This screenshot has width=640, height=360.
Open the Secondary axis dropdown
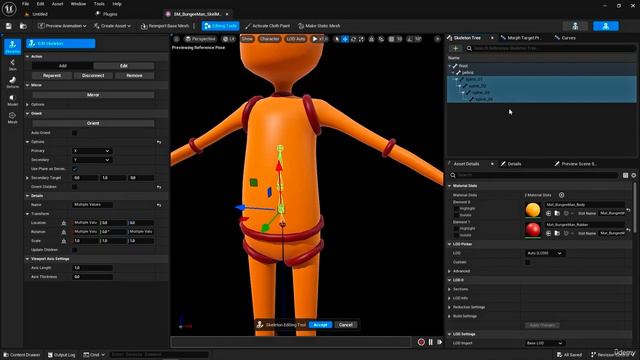pyautogui.click(x=92, y=160)
